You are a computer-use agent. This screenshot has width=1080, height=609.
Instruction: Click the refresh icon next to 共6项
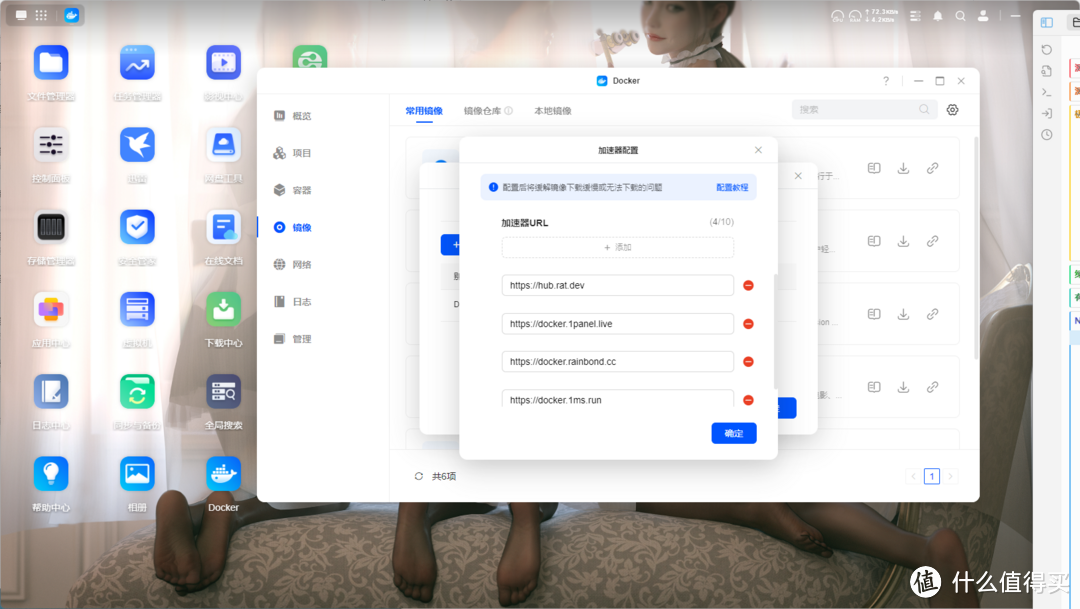(418, 476)
